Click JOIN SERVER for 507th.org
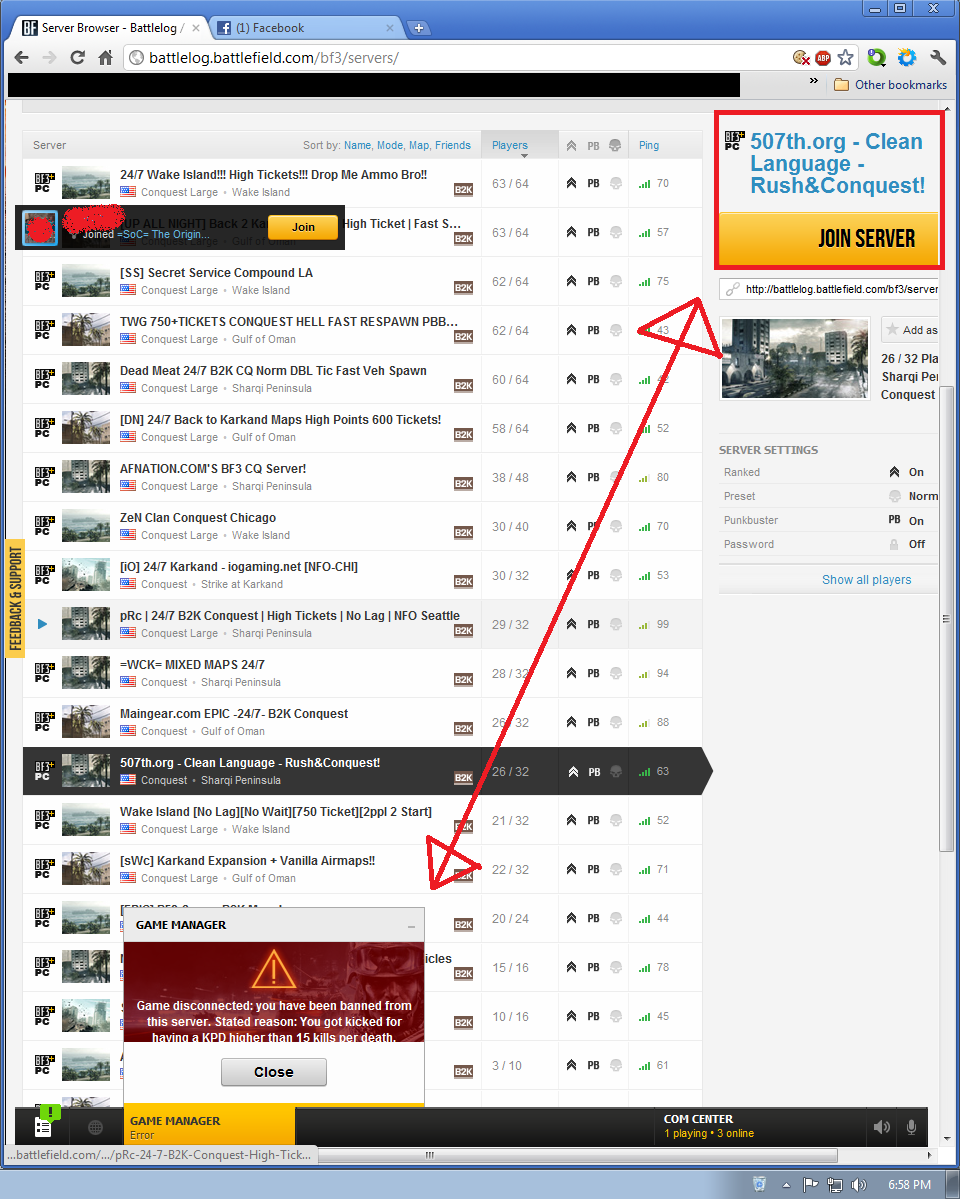The width and height of the screenshot is (960, 1199). pyautogui.click(x=829, y=238)
